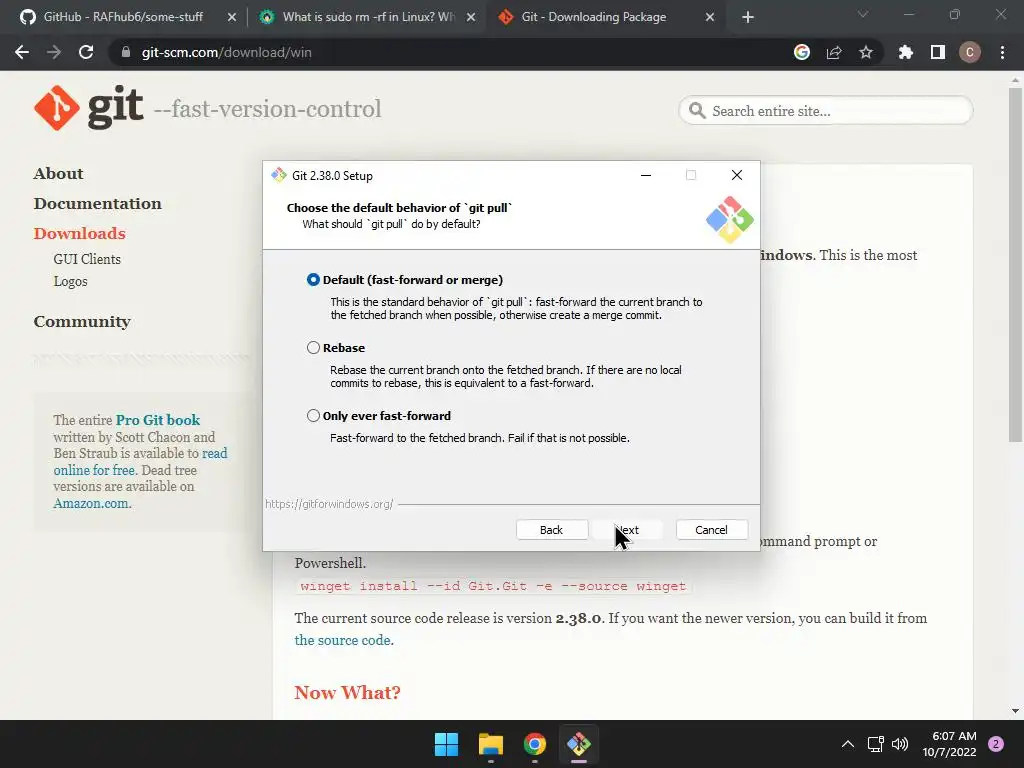Close the Git Downloading Package tab
Screen dimensions: 1024x768
(x=710, y=17)
